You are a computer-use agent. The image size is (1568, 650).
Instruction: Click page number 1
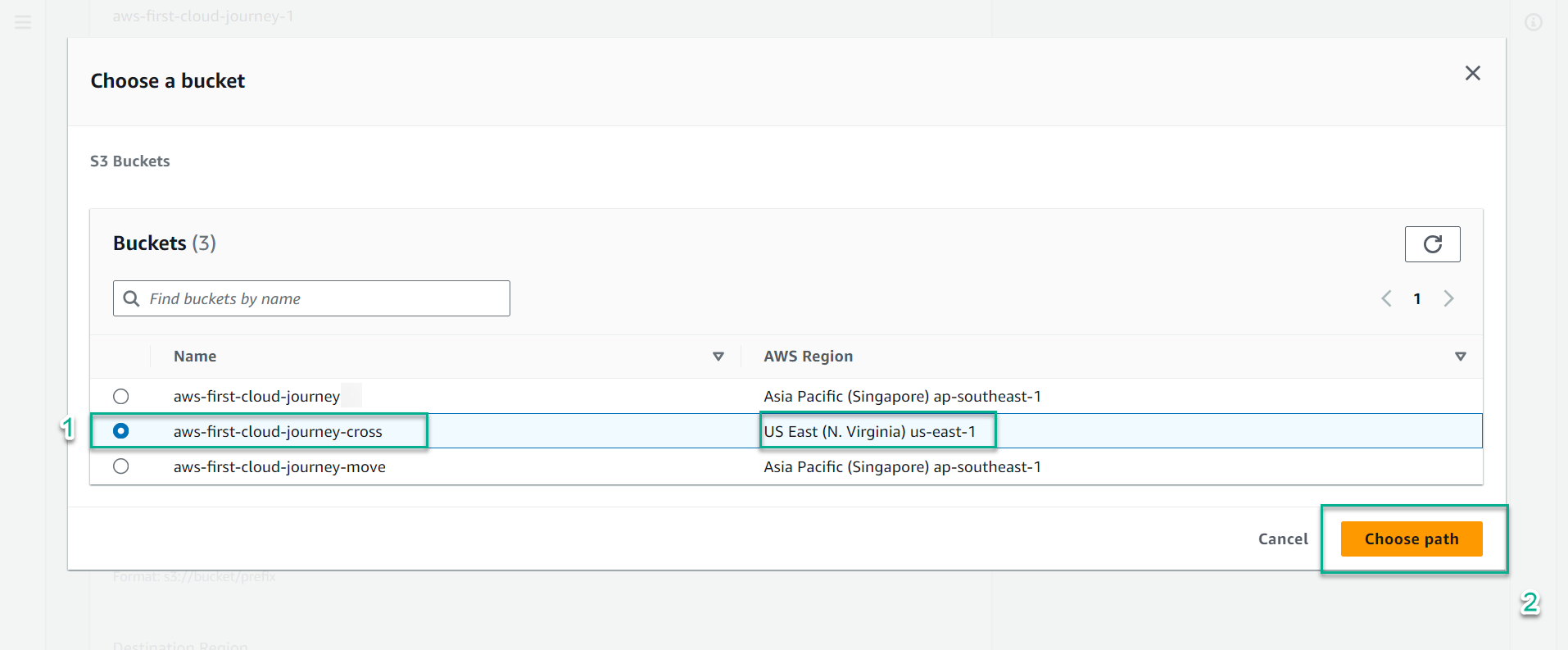(x=1417, y=298)
